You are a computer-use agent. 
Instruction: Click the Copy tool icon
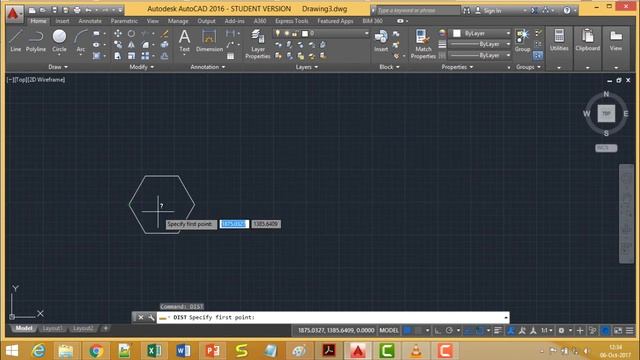118,44
